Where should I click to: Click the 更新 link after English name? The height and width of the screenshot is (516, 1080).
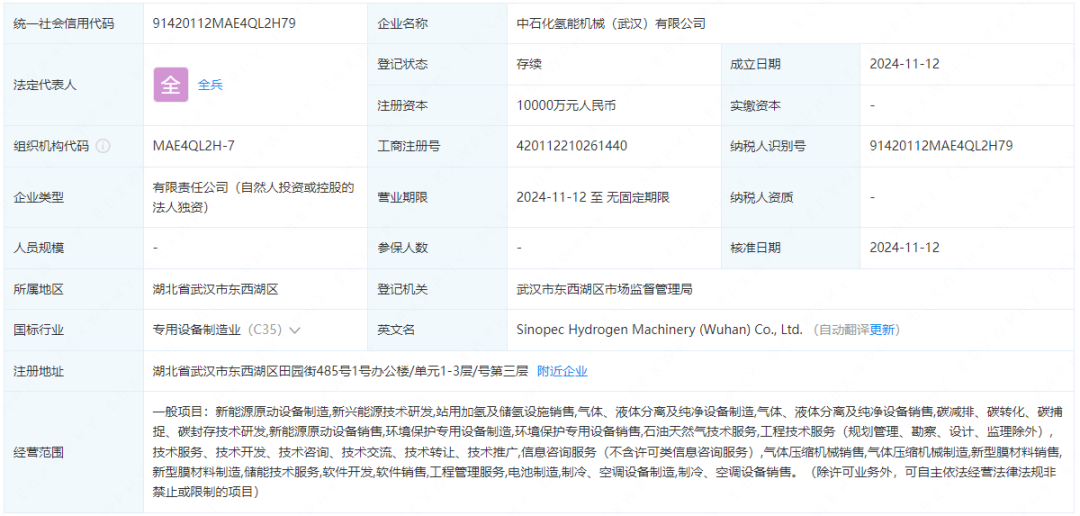[x=882, y=330]
